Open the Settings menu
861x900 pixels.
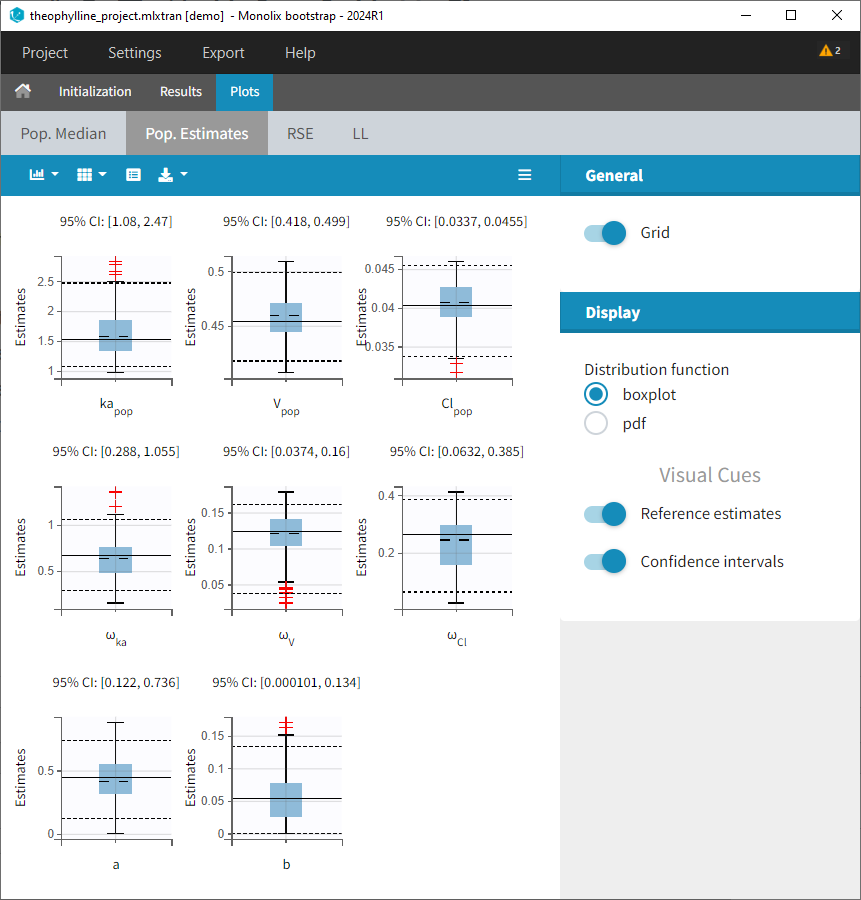134,53
